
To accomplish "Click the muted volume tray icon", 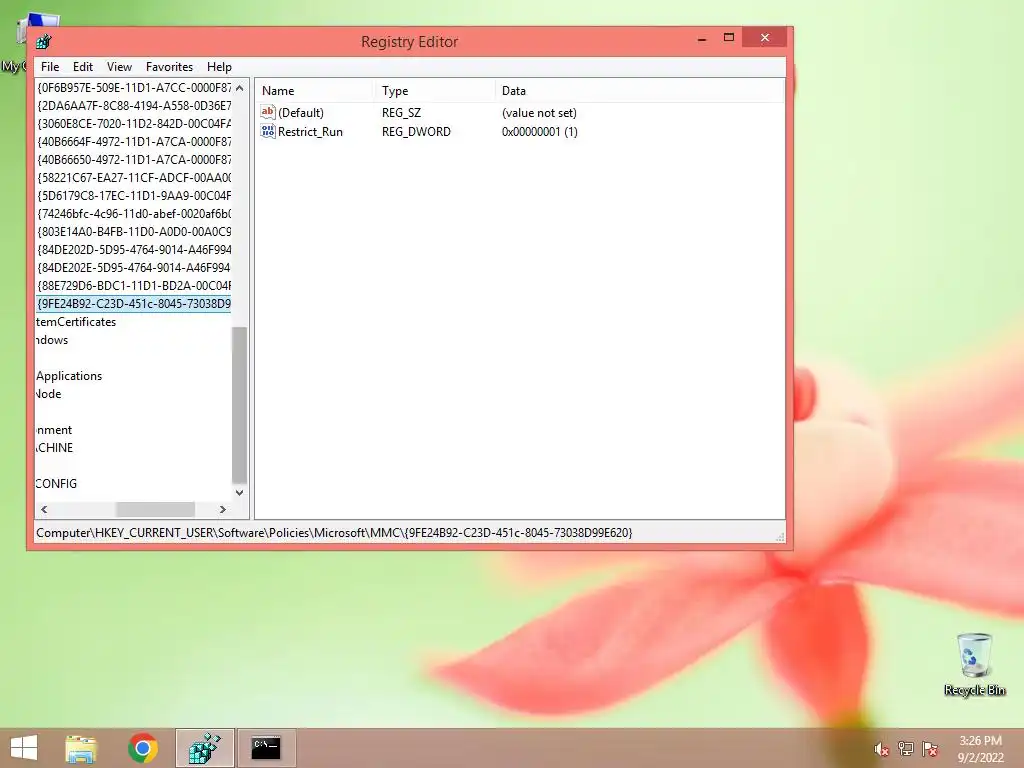I will point(882,750).
